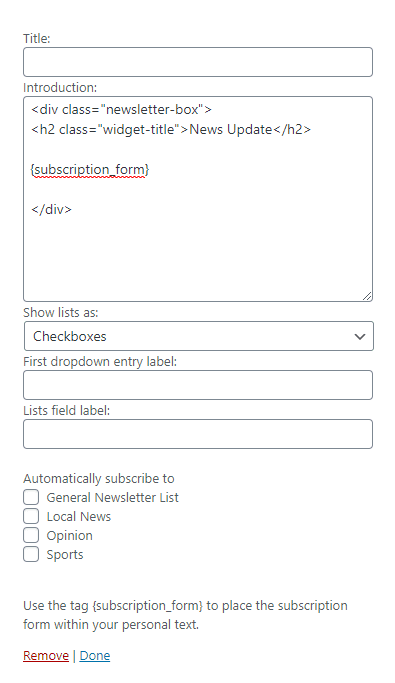The height and width of the screenshot is (683, 395).
Task: Open the Show lists as Checkboxes dropdown
Action: pyautogui.click(x=199, y=336)
